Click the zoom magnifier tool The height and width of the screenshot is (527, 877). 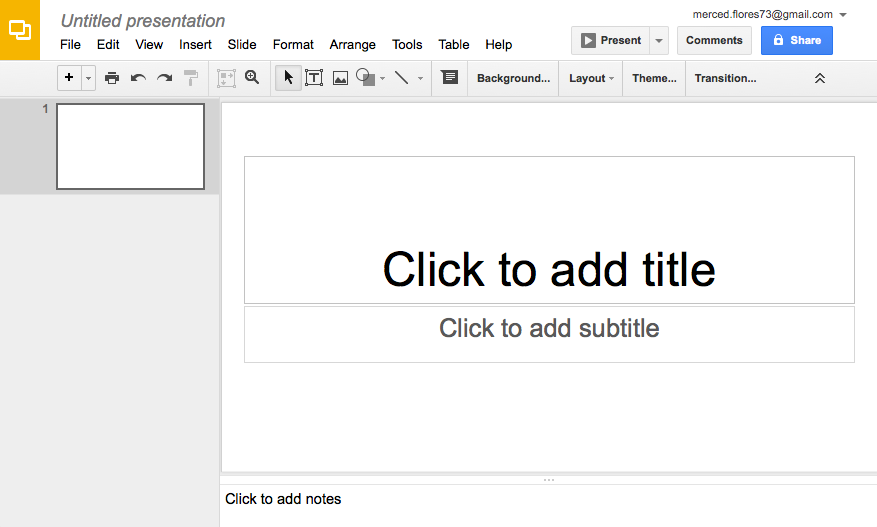252,77
